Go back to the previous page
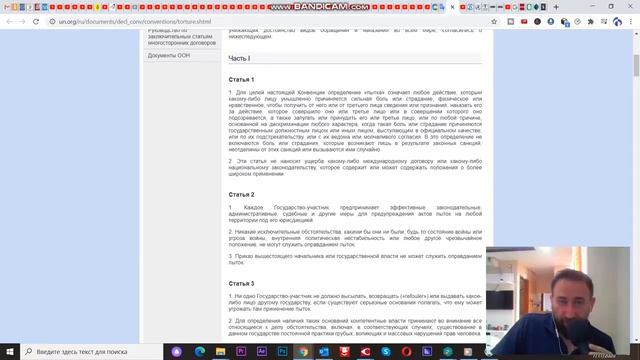 [9, 22]
